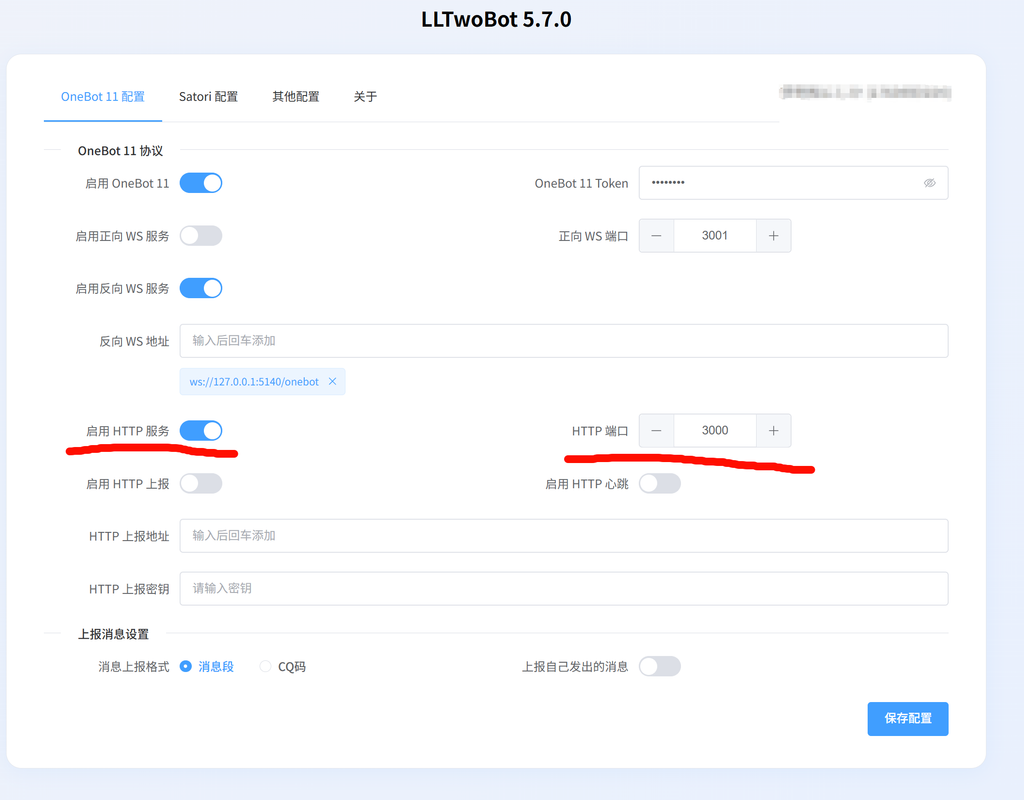Click the 保存配置 button
The image size is (1024, 800).
coord(907,718)
